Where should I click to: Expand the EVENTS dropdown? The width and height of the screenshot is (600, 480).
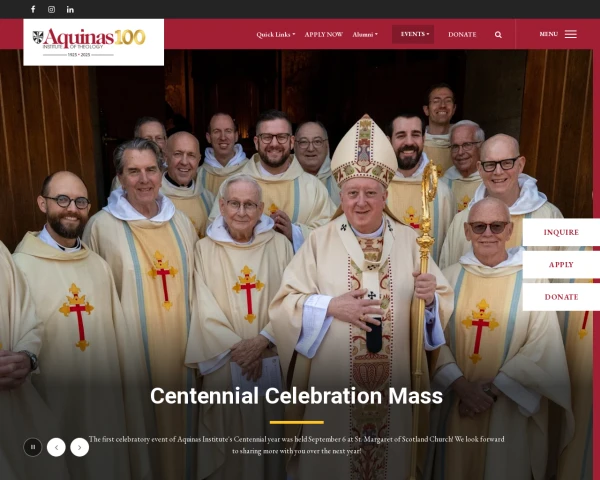(x=413, y=34)
